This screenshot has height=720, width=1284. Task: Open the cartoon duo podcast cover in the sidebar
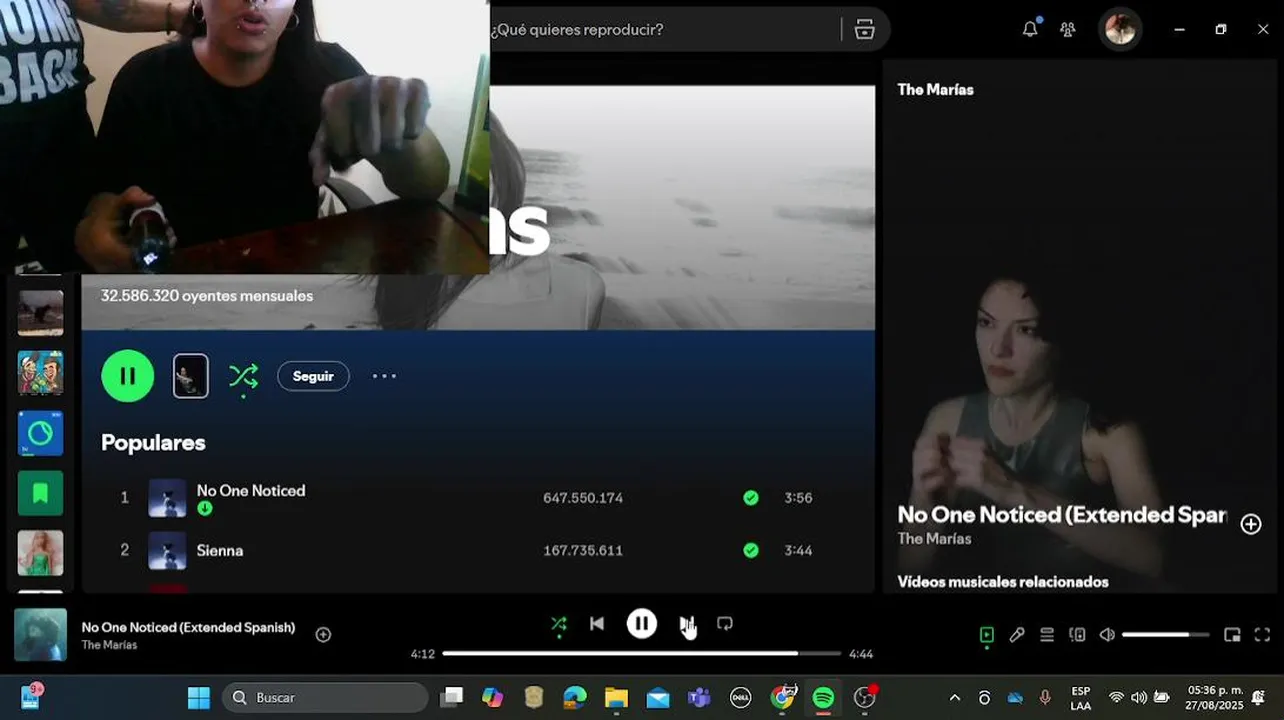[40, 373]
